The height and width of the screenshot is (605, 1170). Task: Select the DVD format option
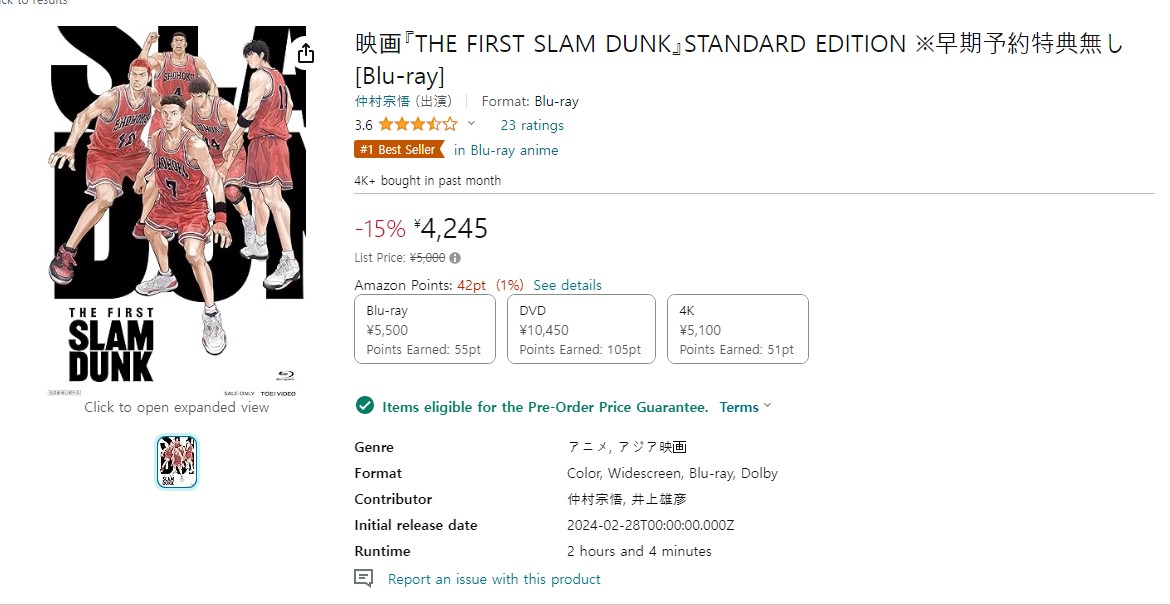(x=580, y=329)
